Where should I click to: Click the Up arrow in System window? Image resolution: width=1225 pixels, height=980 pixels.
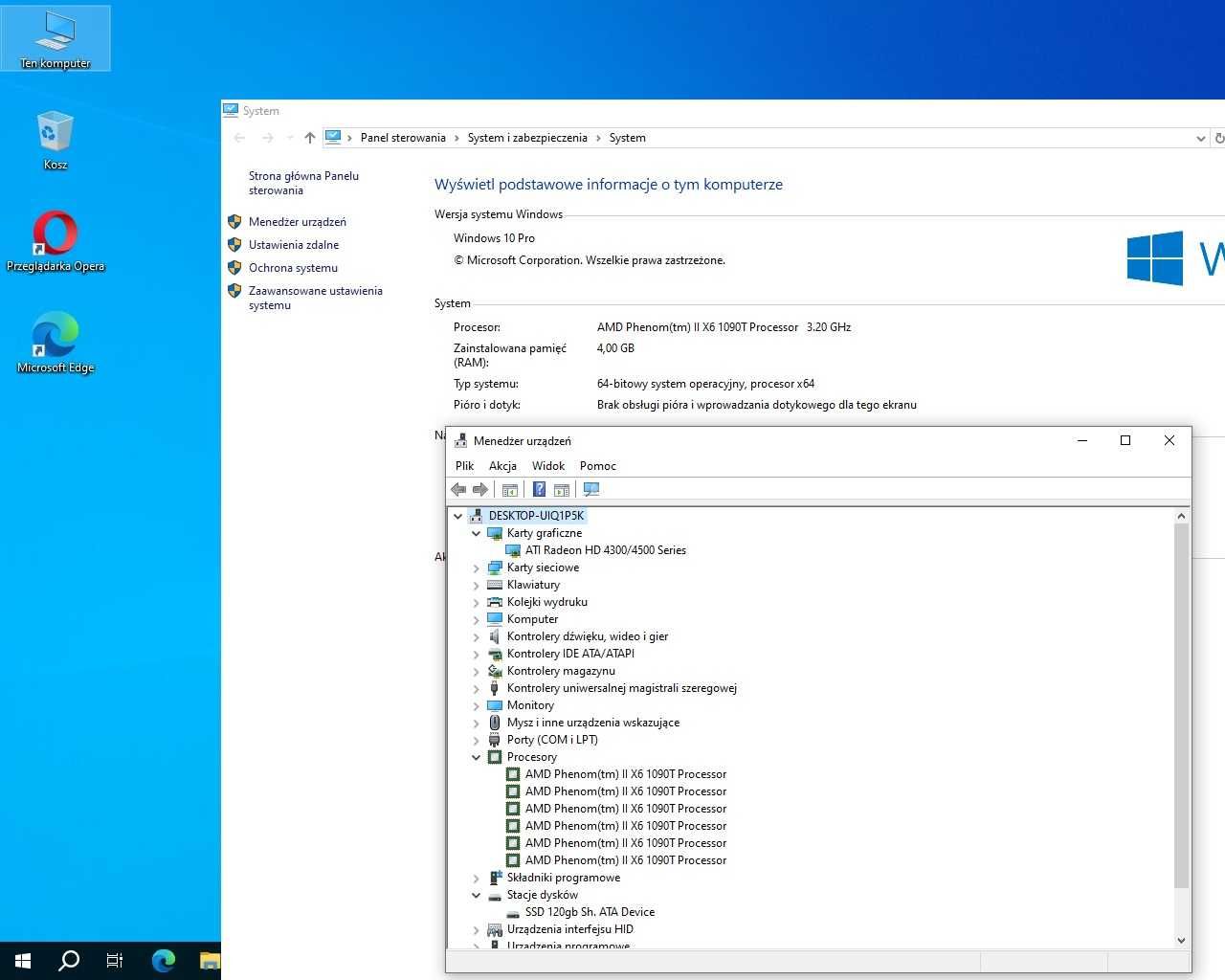click(309, 138)
